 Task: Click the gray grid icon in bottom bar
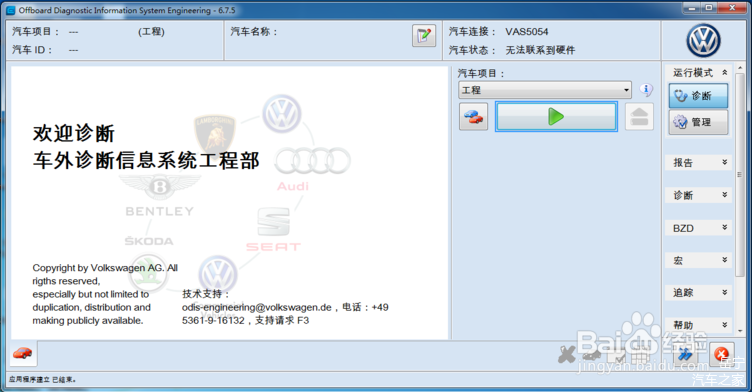pyautogui.click(x=640, y=356)
